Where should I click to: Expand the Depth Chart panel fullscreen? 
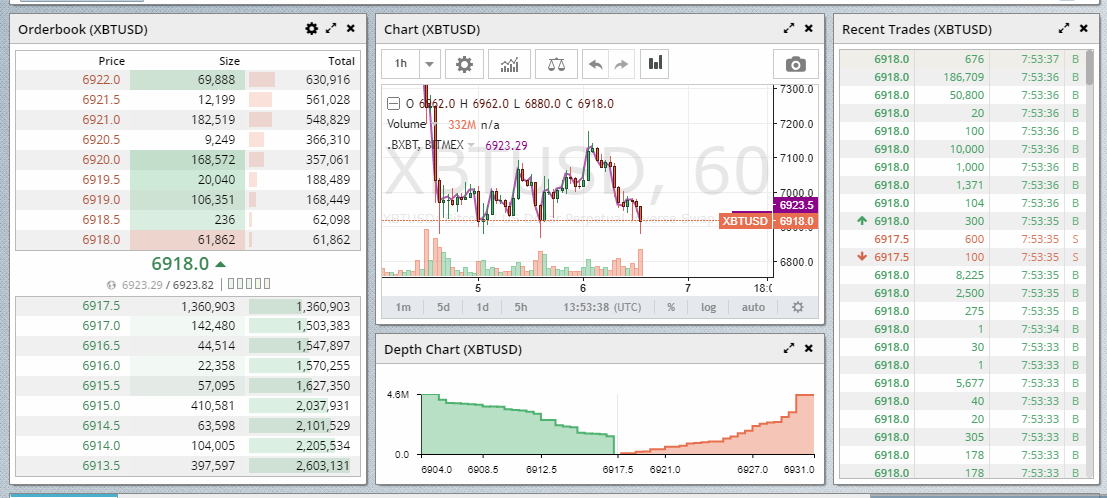coord(789,348)
